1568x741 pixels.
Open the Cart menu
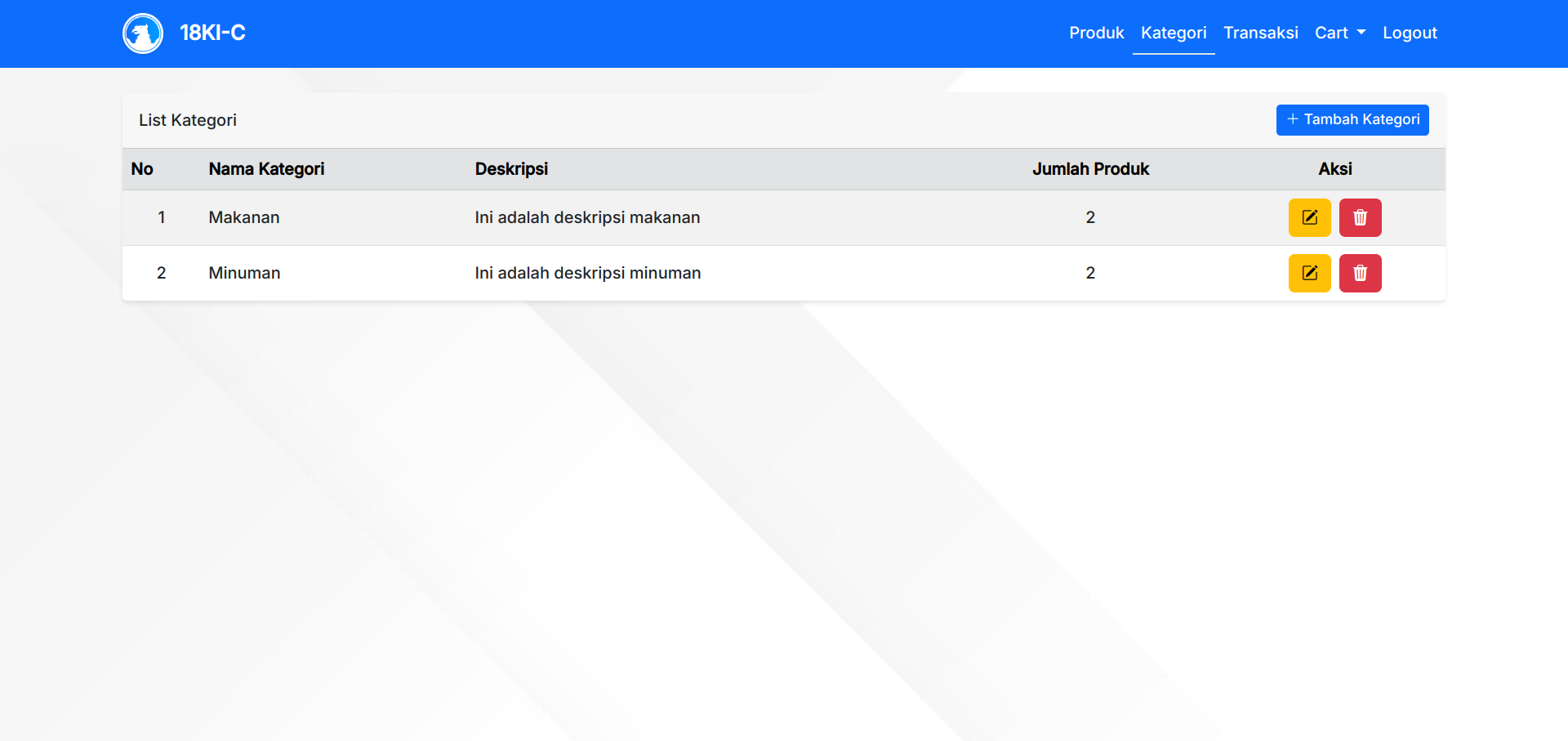click(x=1332, y=33)
